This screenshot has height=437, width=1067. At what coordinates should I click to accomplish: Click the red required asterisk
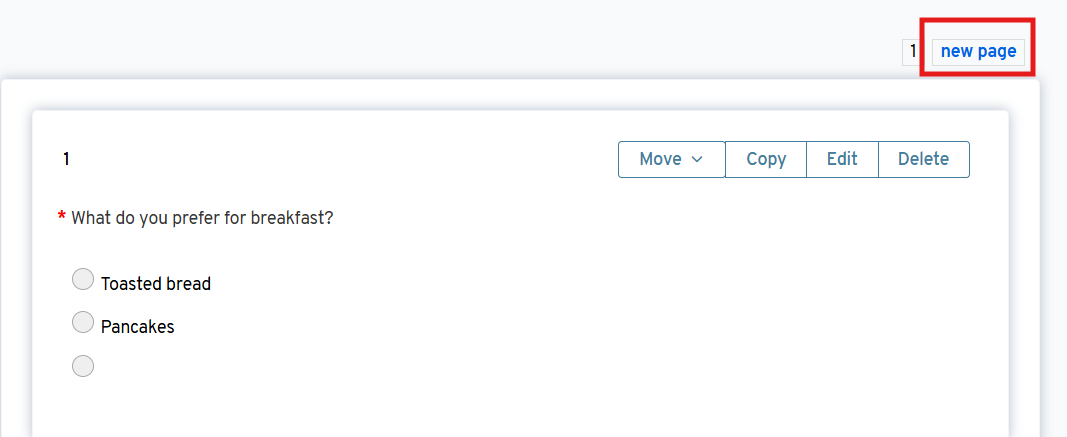click(x=62, y=217)
